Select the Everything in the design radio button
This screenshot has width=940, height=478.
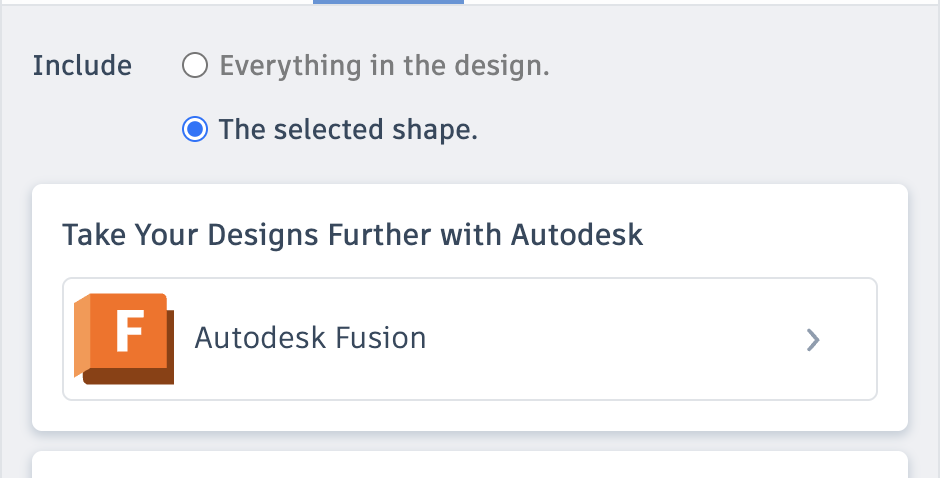click(x=195, y=67)
